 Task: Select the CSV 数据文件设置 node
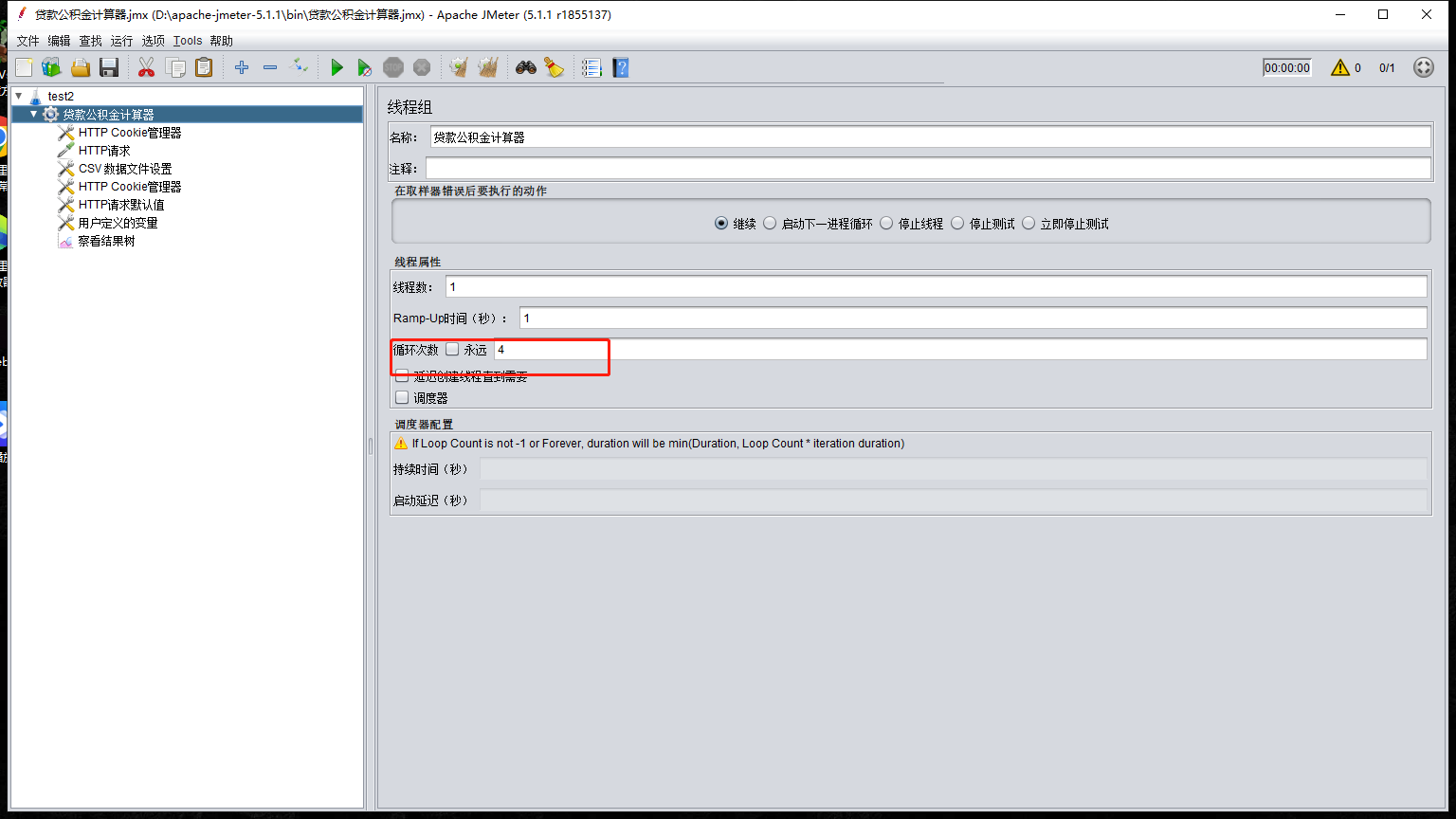(x=125, y=169)
